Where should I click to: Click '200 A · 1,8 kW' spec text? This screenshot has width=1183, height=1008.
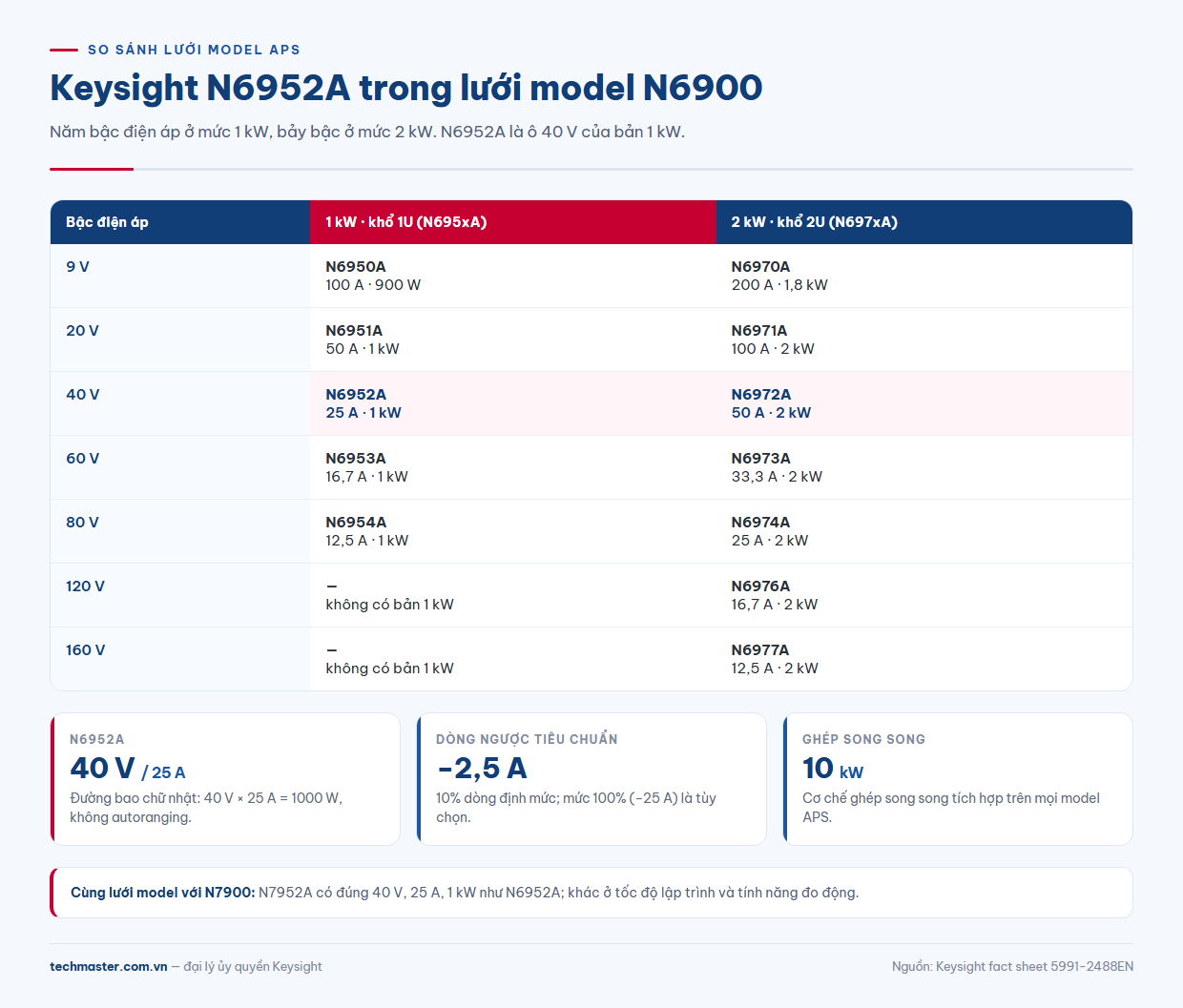(x=779, y=285)
